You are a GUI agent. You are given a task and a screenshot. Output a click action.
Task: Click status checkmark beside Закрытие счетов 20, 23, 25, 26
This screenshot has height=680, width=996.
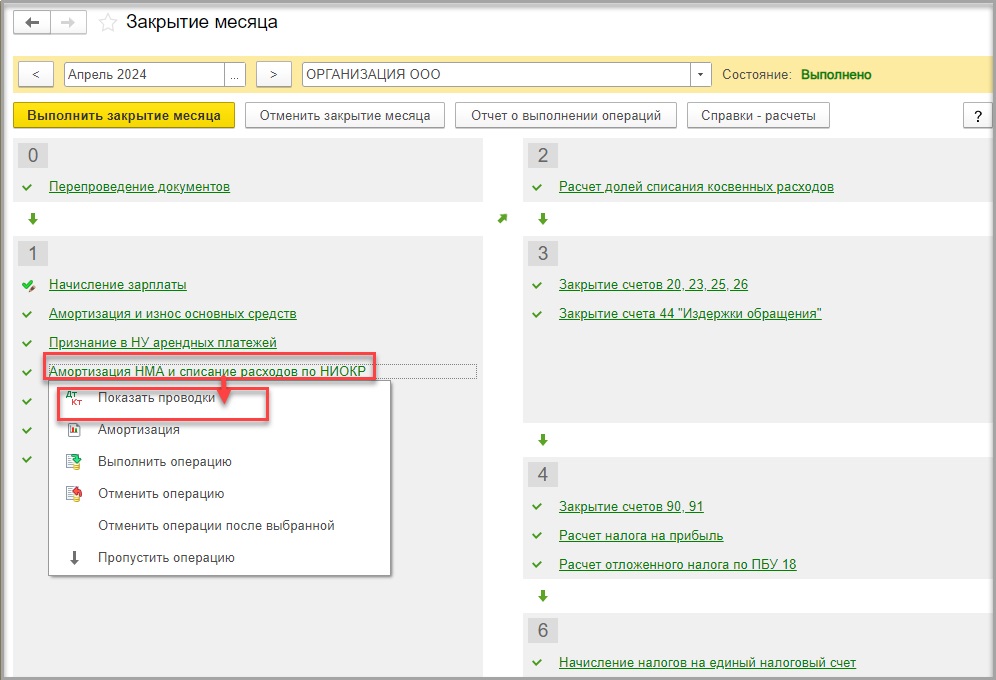pyautogui.click(x=537, y=285)
